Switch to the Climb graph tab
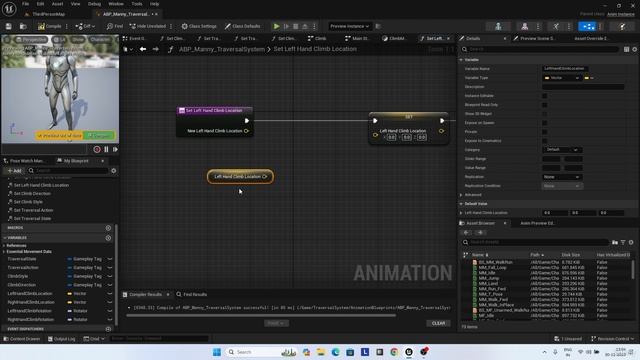The width and height of the screenshot is (640, 360). point(317,38)
